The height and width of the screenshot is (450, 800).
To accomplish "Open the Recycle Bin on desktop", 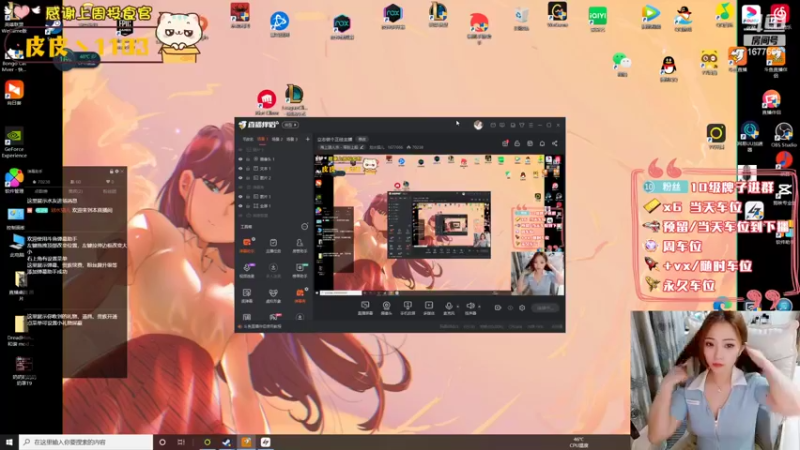I will click(521, 19).
